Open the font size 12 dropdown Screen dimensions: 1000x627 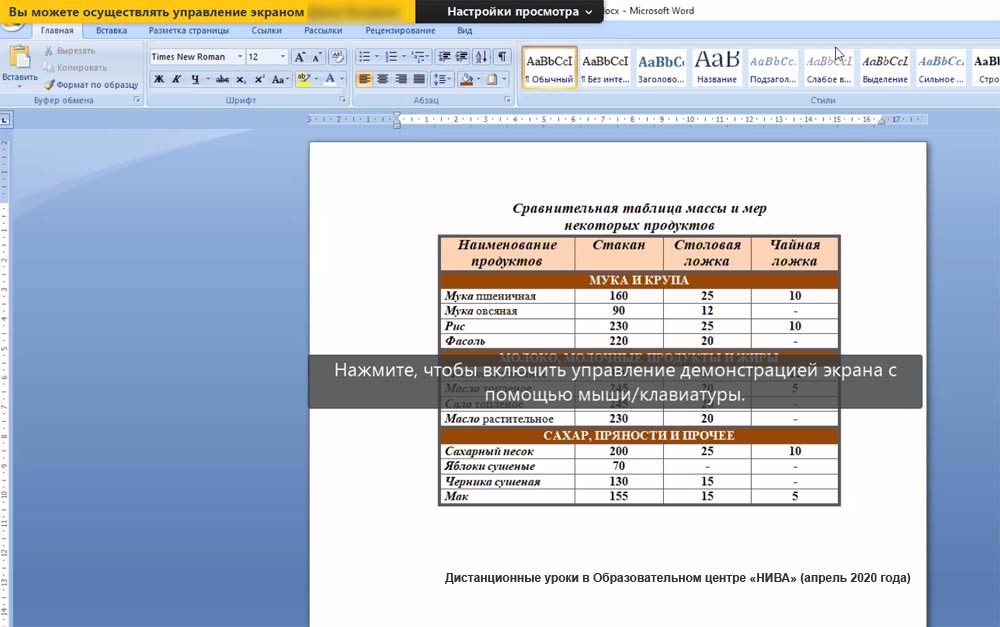(x=283, y=57)
